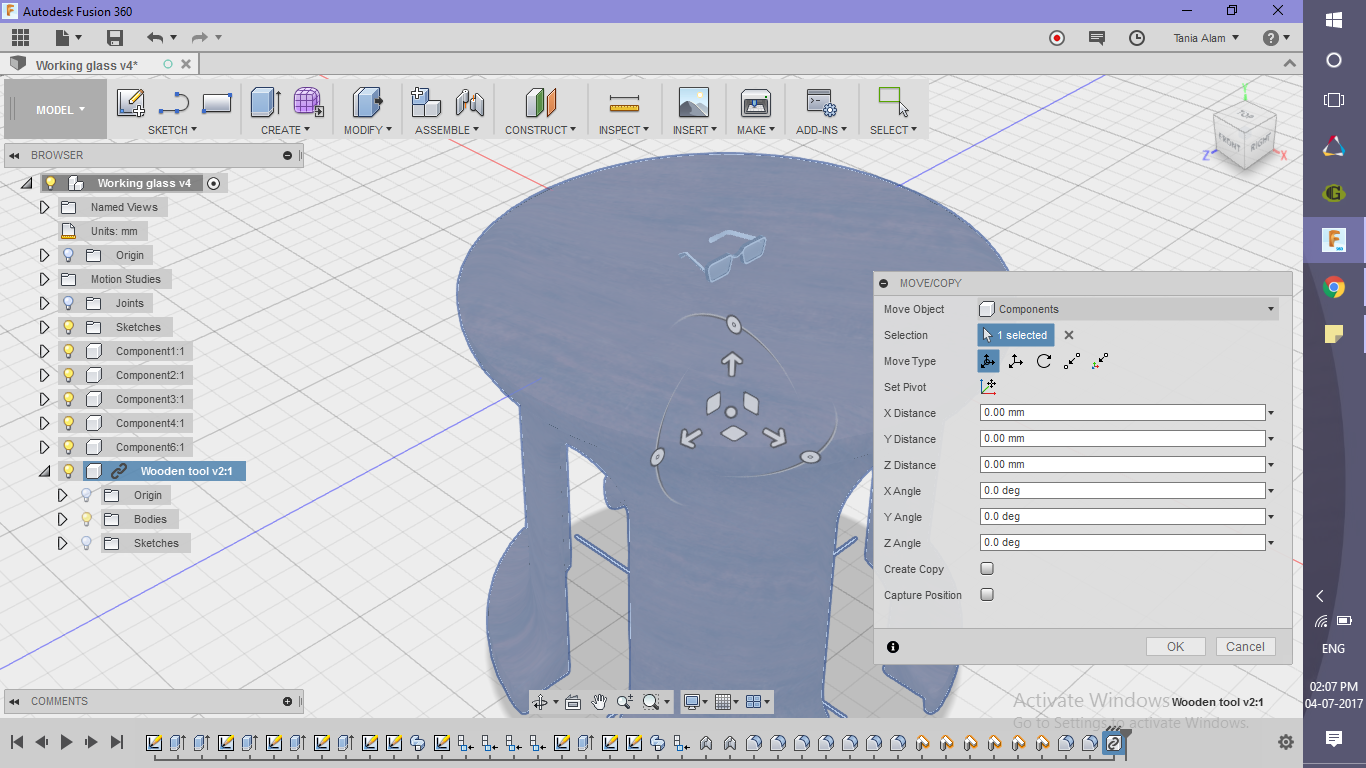Click the Select tool icon
This screenshot has height=768, width=1366.
(x=893, y=103)
